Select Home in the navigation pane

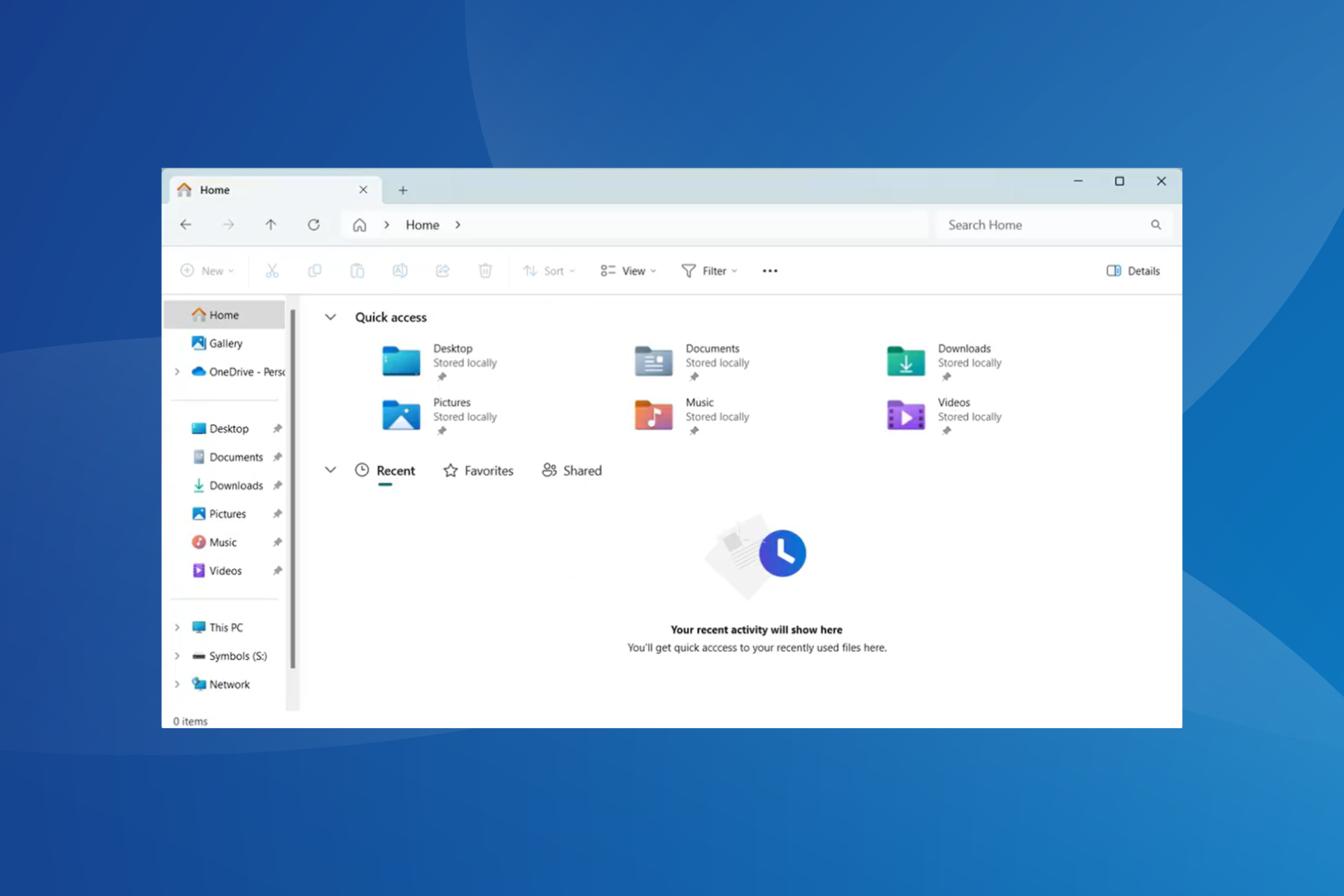pos(224,315)
